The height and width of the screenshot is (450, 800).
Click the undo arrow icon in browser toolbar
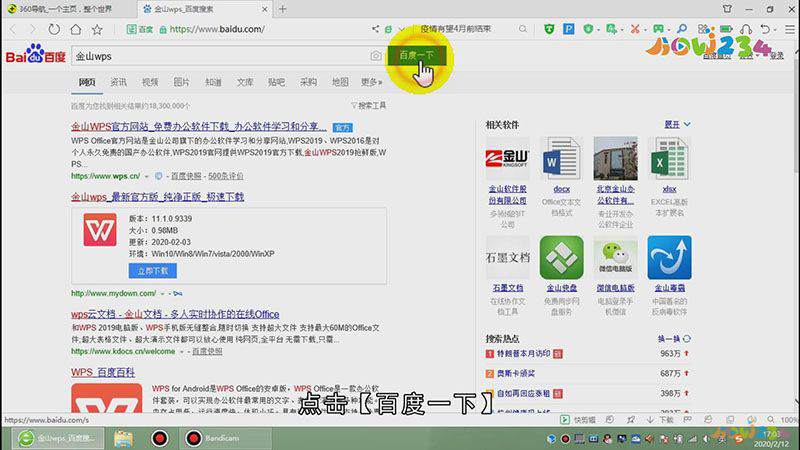tap(765, 29)
